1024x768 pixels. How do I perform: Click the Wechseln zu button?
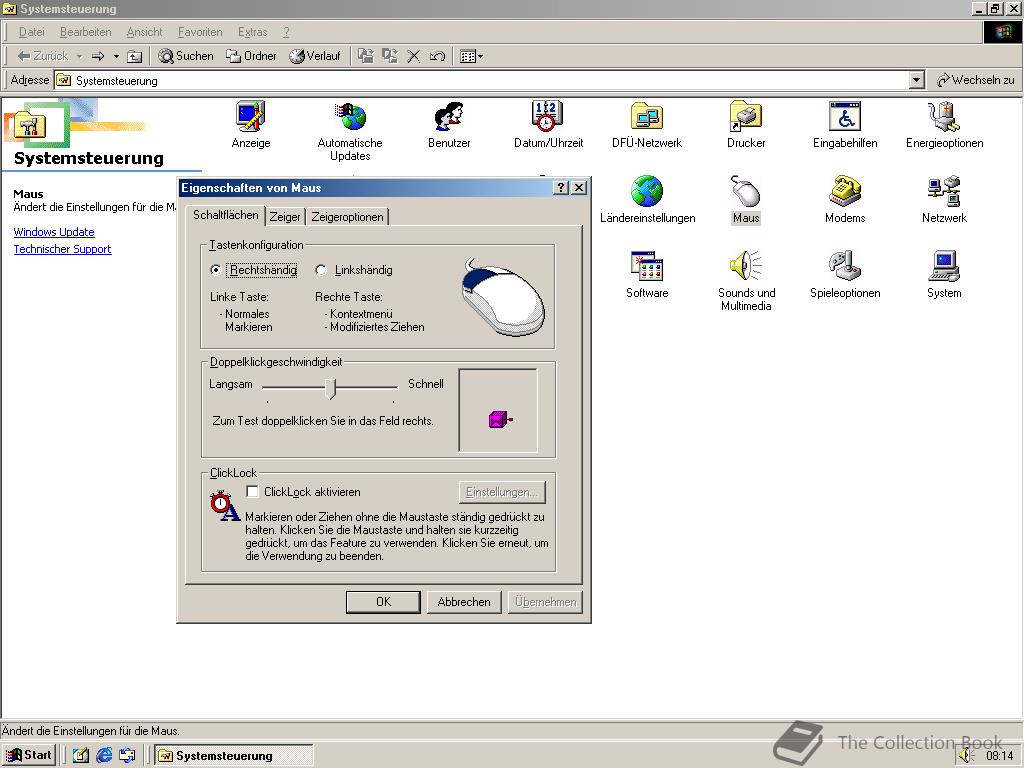coord(976,80)
